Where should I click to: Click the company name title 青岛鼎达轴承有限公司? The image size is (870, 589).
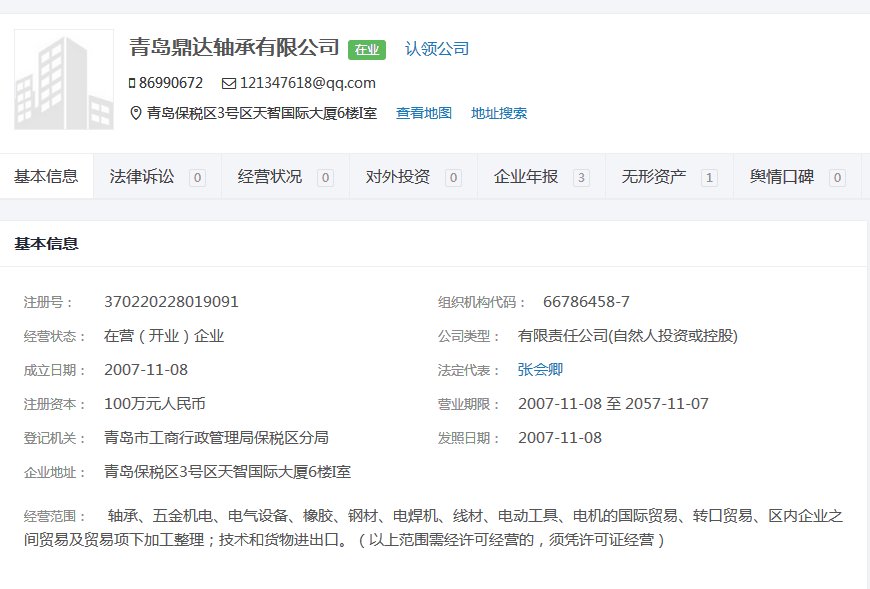click(x=235, y=47)
